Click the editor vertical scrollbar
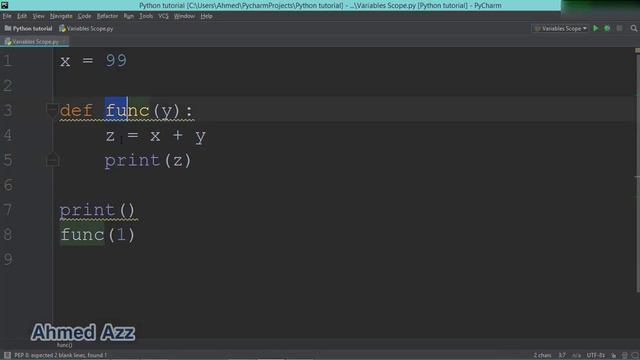 coord(637,173)
